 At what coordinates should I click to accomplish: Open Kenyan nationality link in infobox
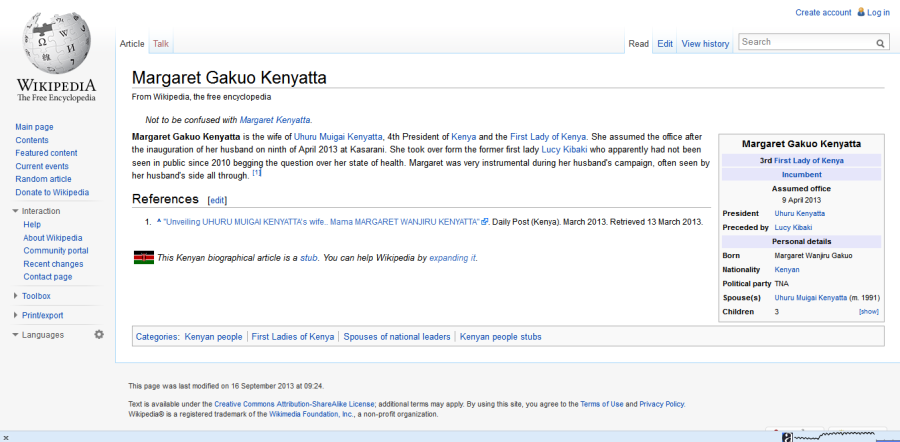click(x=787, y=269)
